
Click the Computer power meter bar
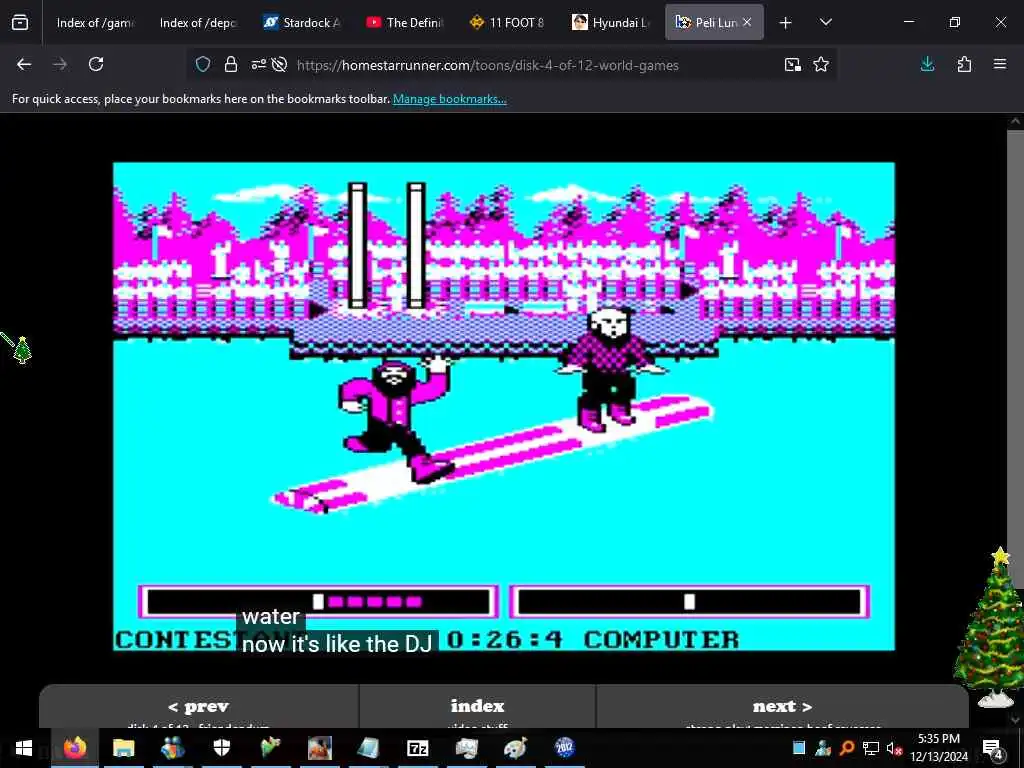pyautogui.click(x=689, y=601)
